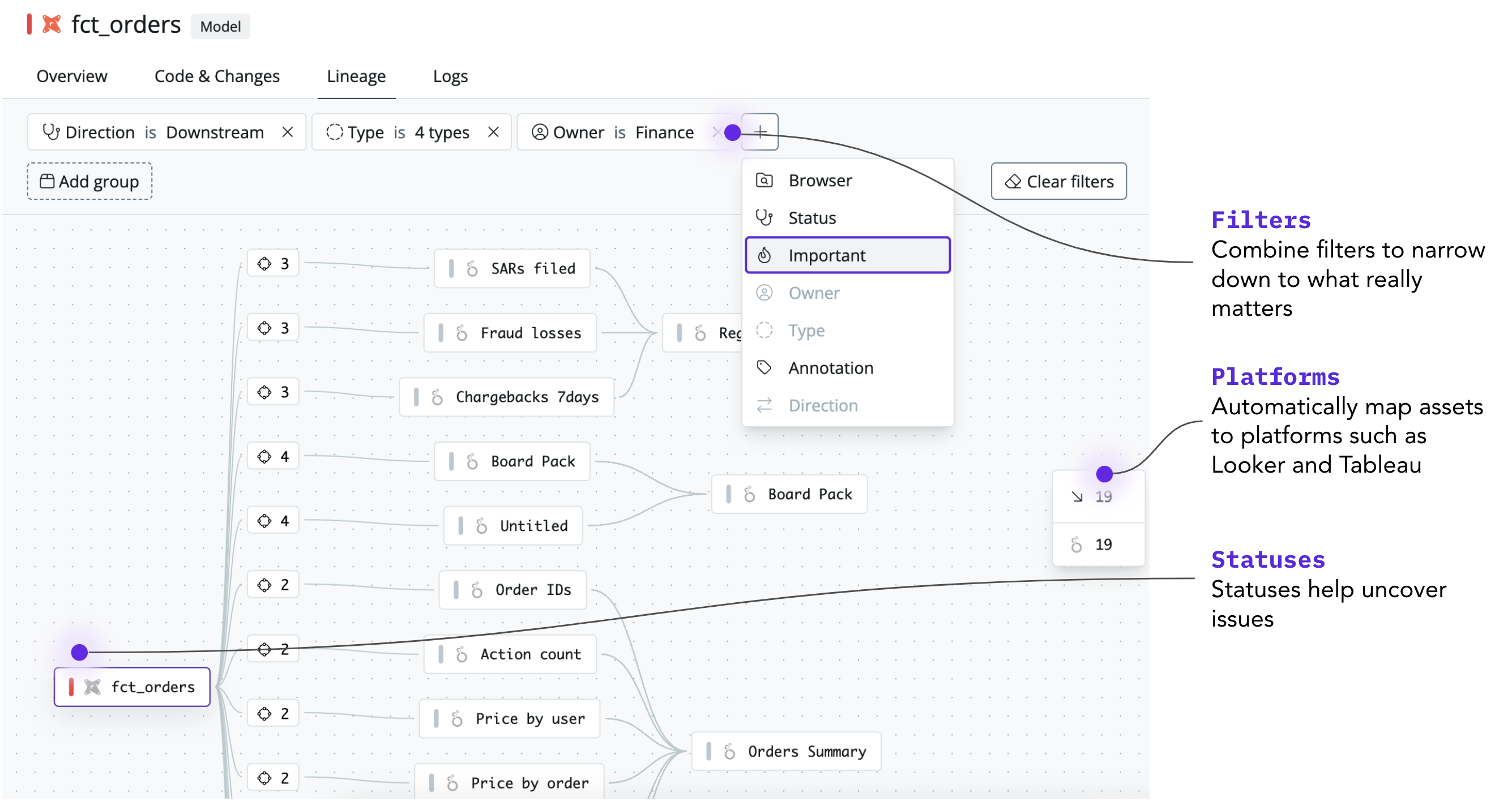Expand the group of 3 before Fraud losses
This screenshot has width=1512, height=806.
point(273,327)
